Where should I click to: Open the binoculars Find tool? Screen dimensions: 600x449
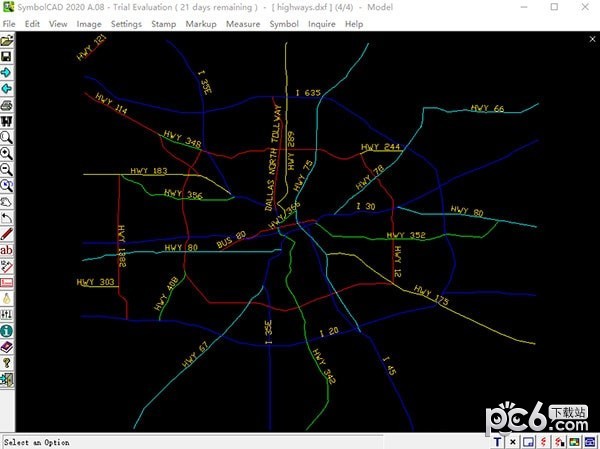click(x=7, y=121)
